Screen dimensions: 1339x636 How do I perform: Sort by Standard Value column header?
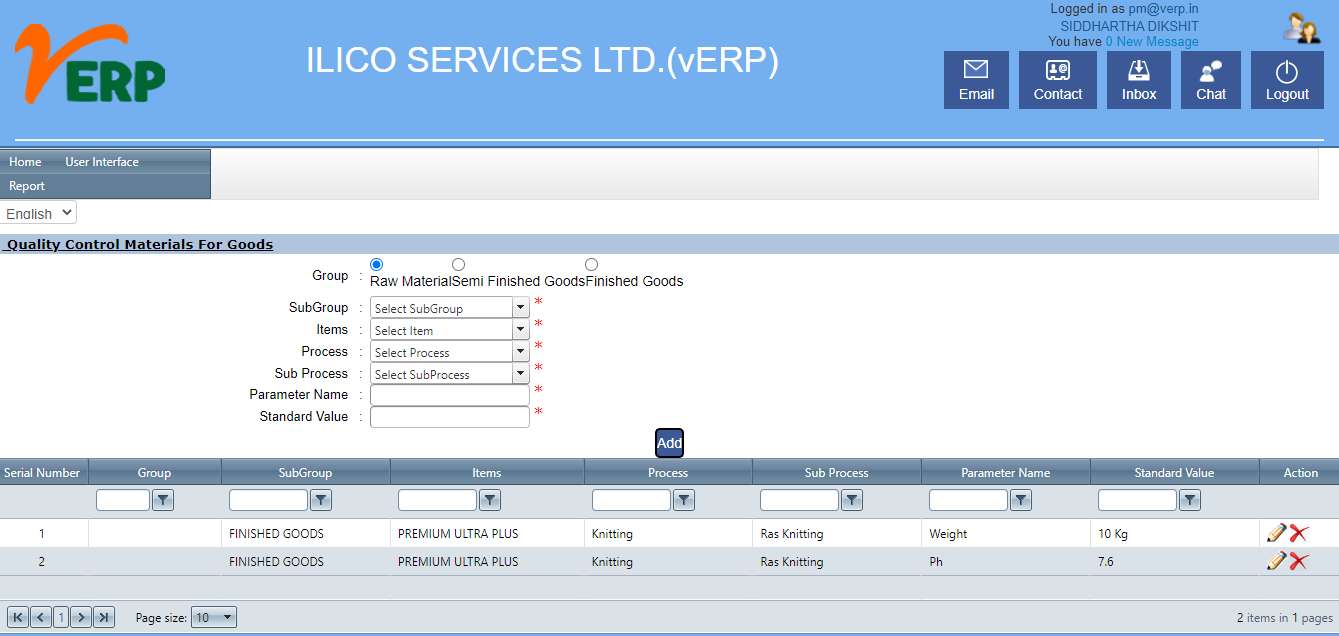click(1174, 472)
